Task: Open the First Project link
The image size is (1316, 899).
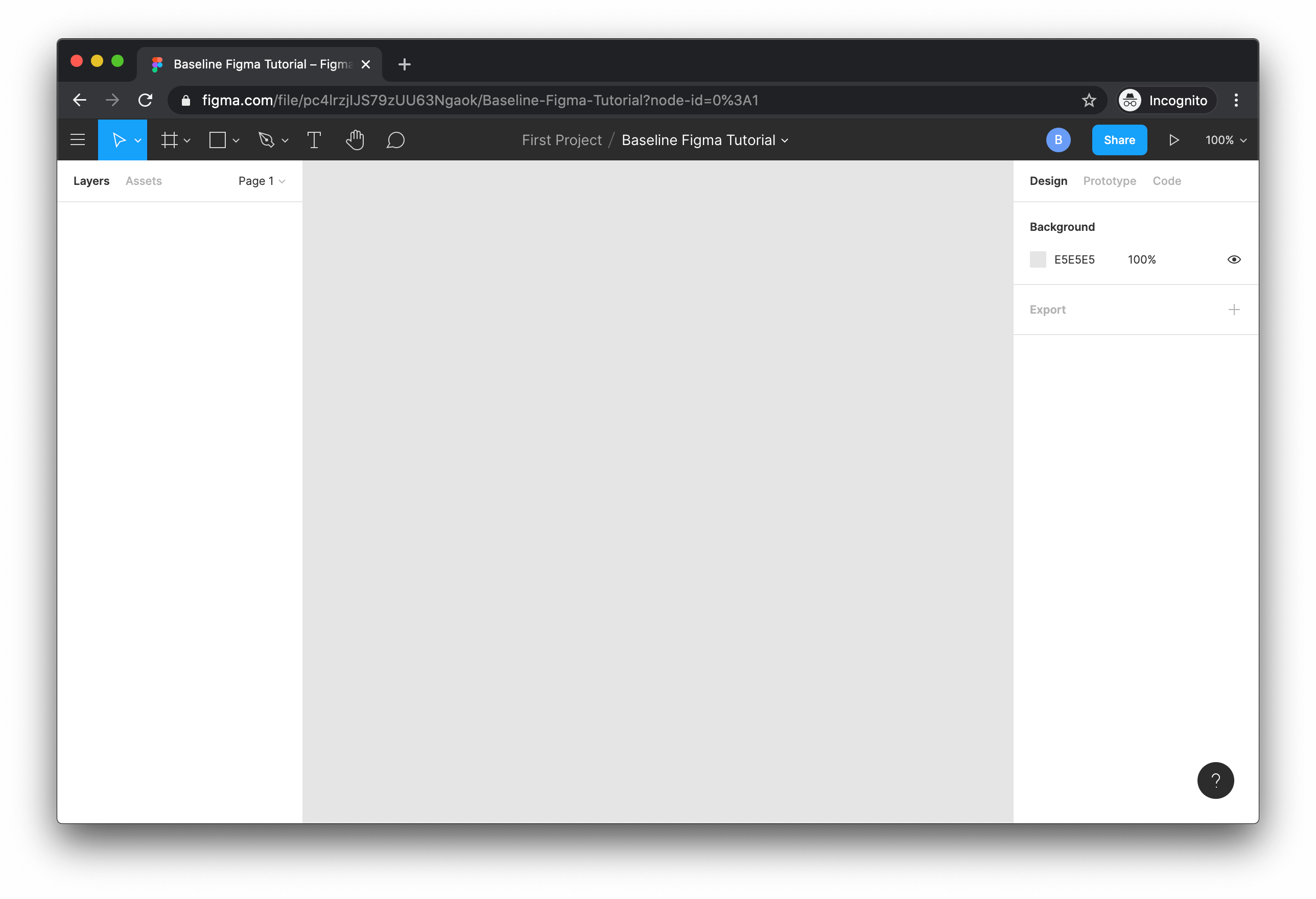Action: [x=561, y=140]
